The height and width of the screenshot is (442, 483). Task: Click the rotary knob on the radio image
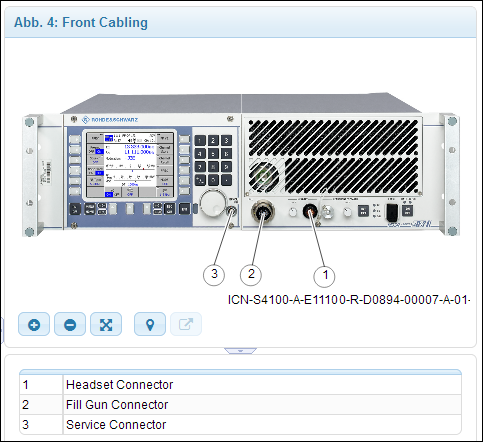213,203
